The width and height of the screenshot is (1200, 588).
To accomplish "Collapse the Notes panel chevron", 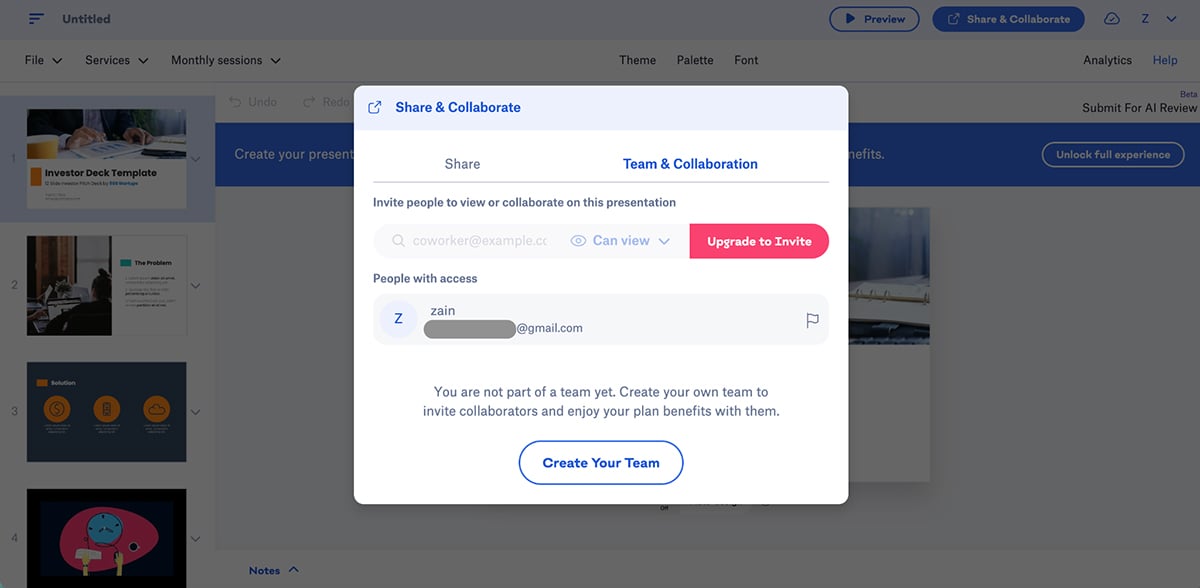I will coord(294,569).
